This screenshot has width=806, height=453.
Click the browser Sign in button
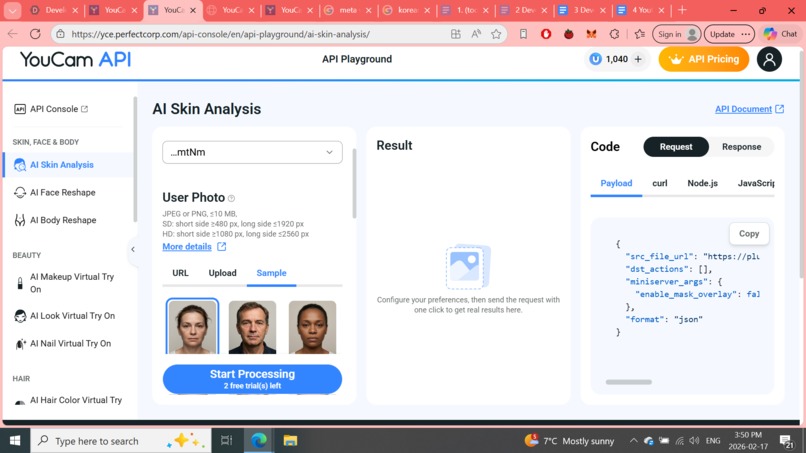(x=676, y=34)
